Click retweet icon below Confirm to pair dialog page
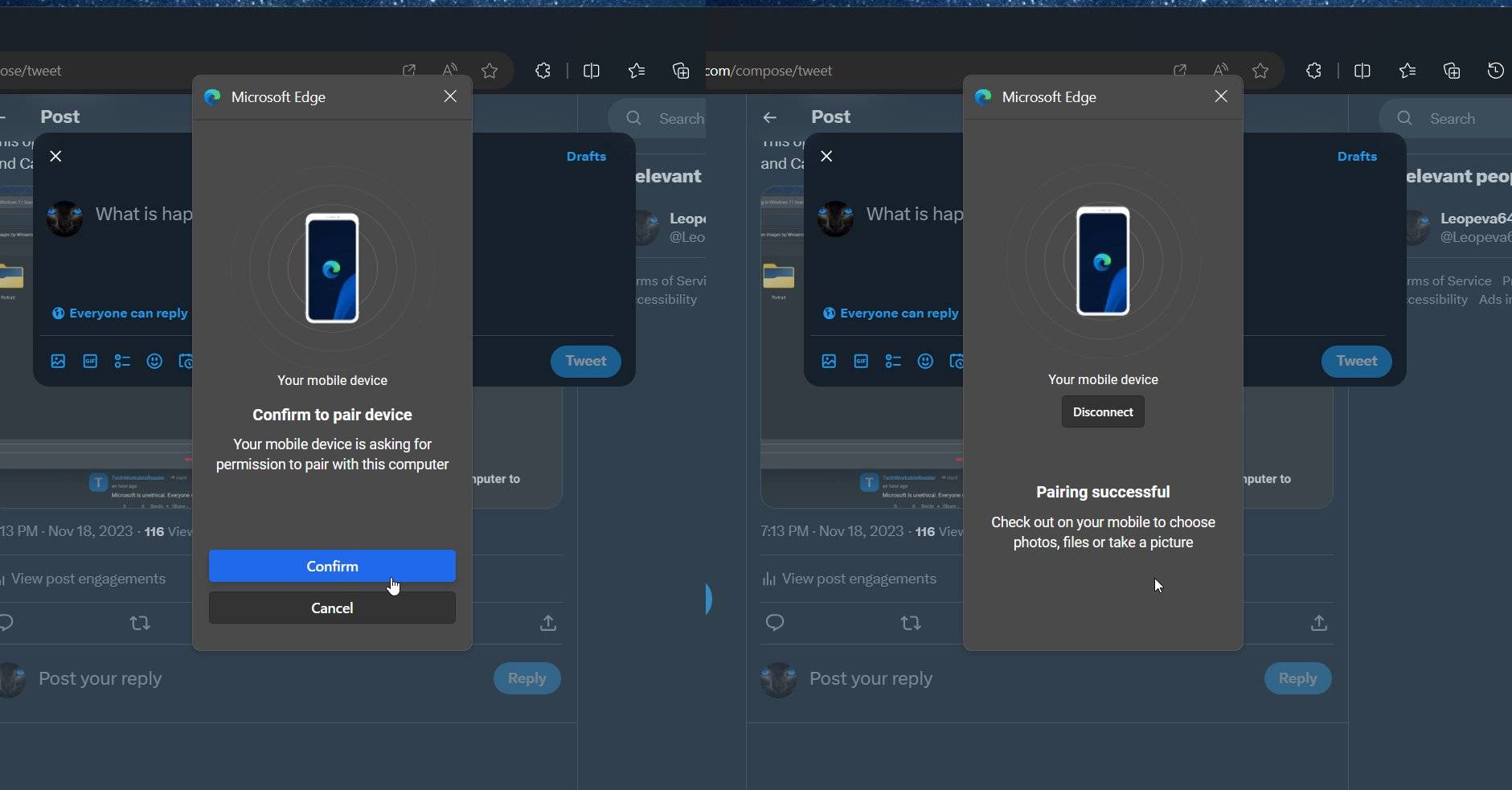 pyautogui.click(x=140, y=623)
